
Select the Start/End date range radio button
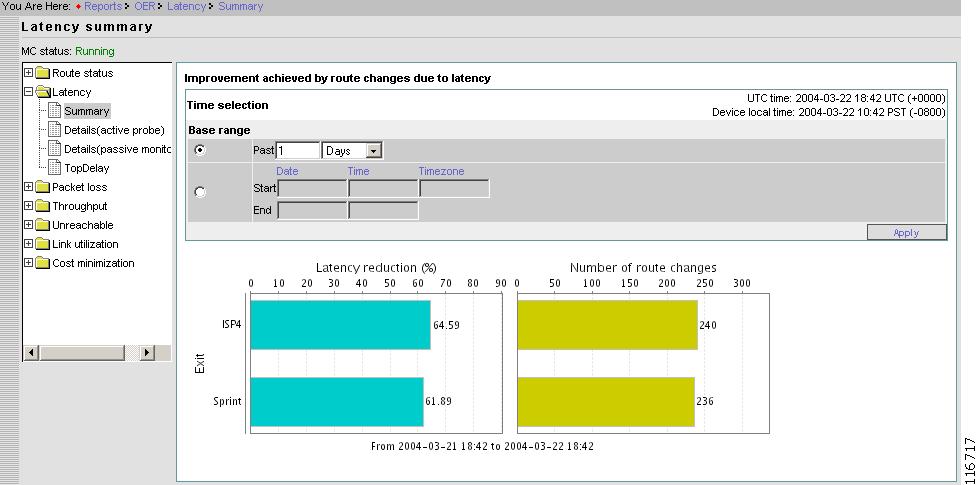coord(200,192)
